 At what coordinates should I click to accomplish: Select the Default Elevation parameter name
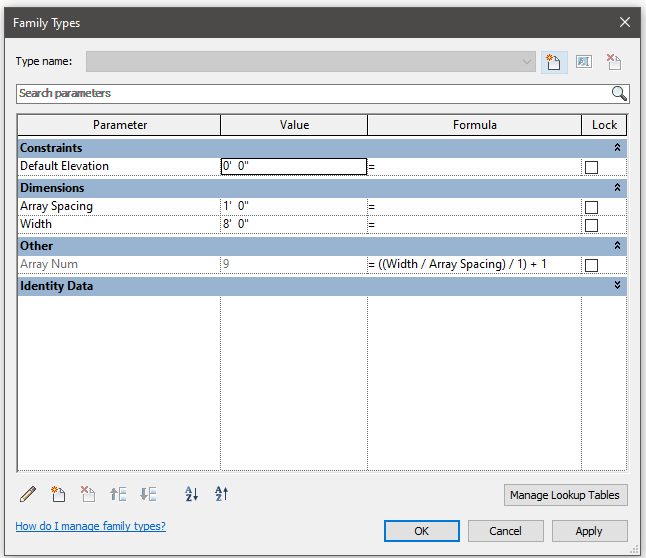point(64,166)
